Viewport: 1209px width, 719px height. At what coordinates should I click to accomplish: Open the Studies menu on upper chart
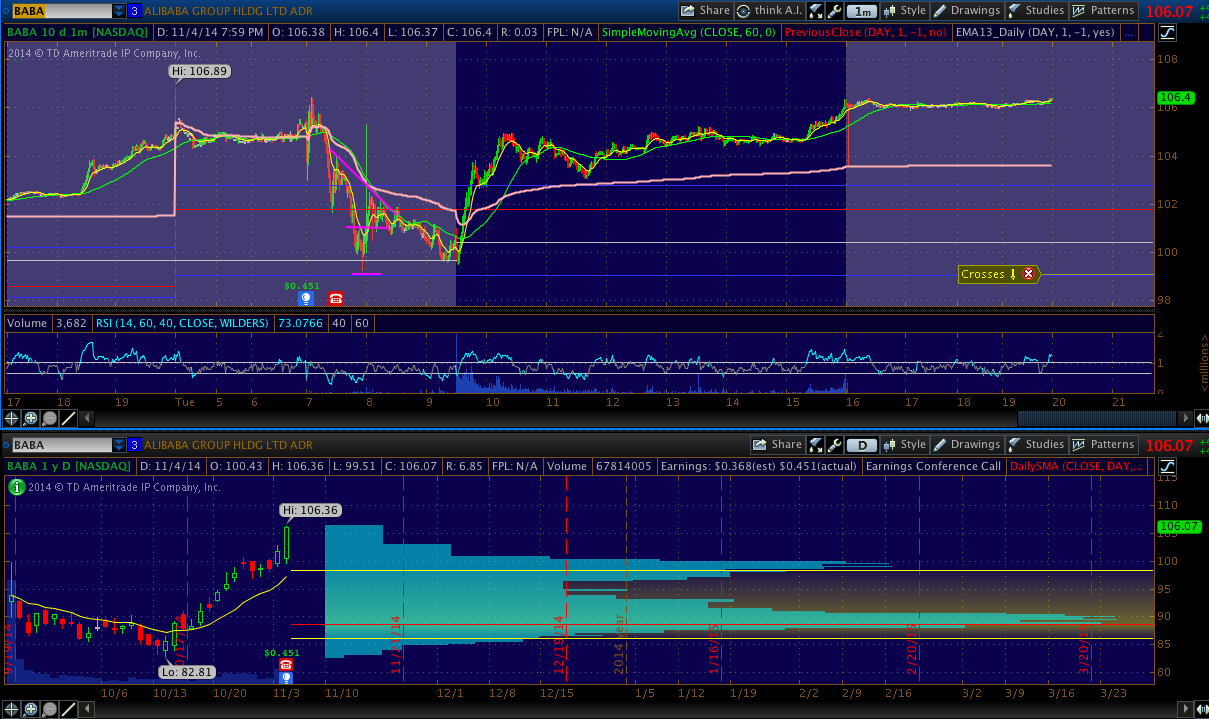point(1036,11)
